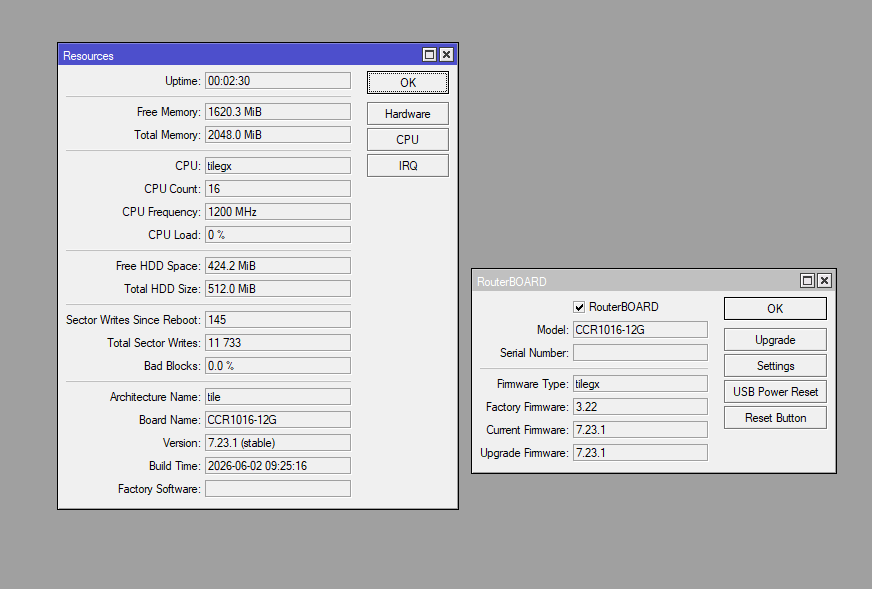Close the Resources window
Viewport: 872px width, 589px height.
447,55
